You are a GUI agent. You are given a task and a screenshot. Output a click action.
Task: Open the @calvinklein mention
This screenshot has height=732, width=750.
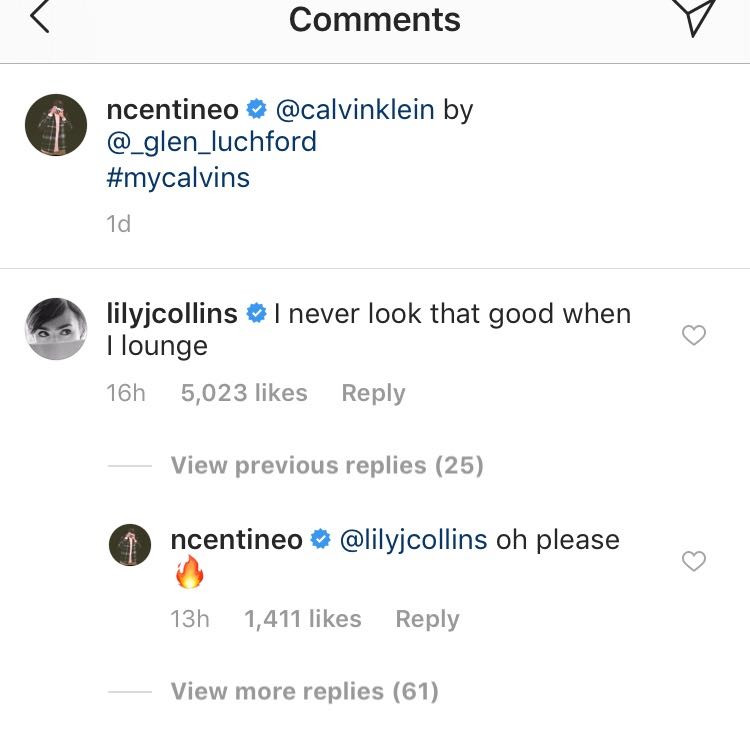click(x=354, y=109)
